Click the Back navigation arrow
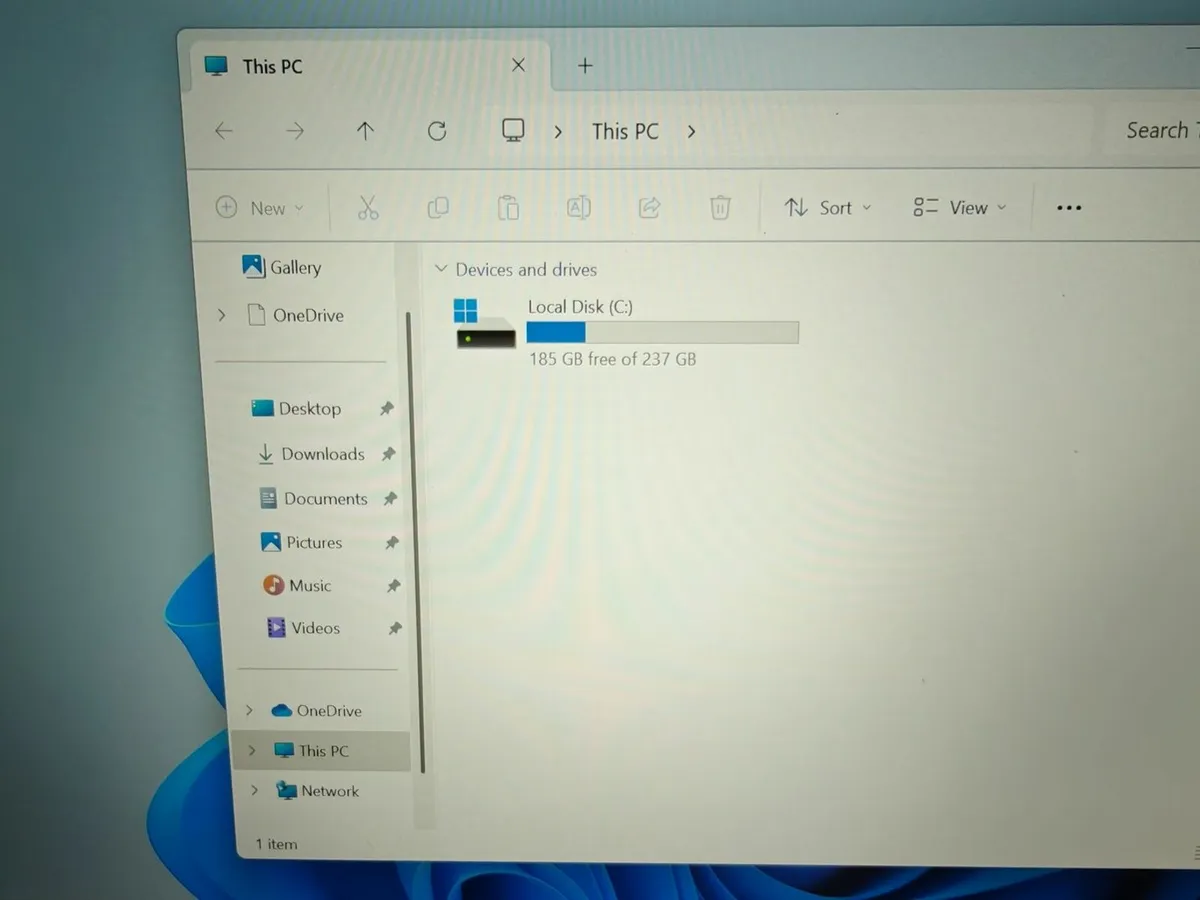1200x900 pixels. click(224, 131)
